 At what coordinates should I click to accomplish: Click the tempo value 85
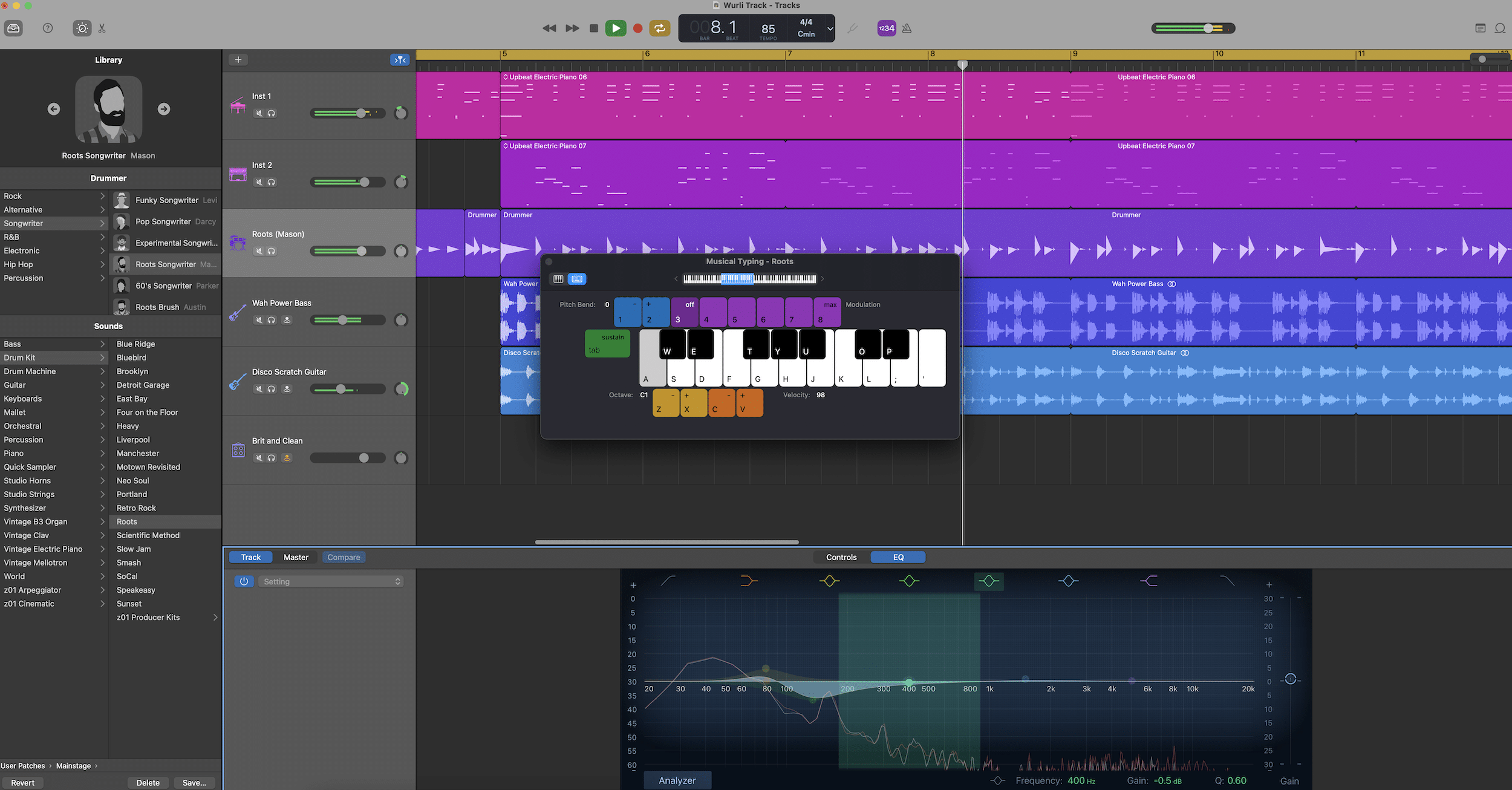[x=768, y=29]
